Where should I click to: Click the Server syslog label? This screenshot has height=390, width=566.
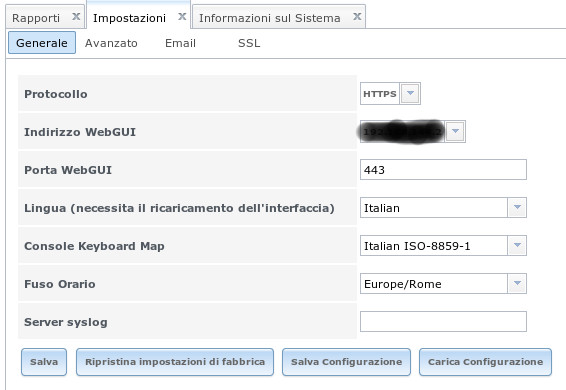66,322
